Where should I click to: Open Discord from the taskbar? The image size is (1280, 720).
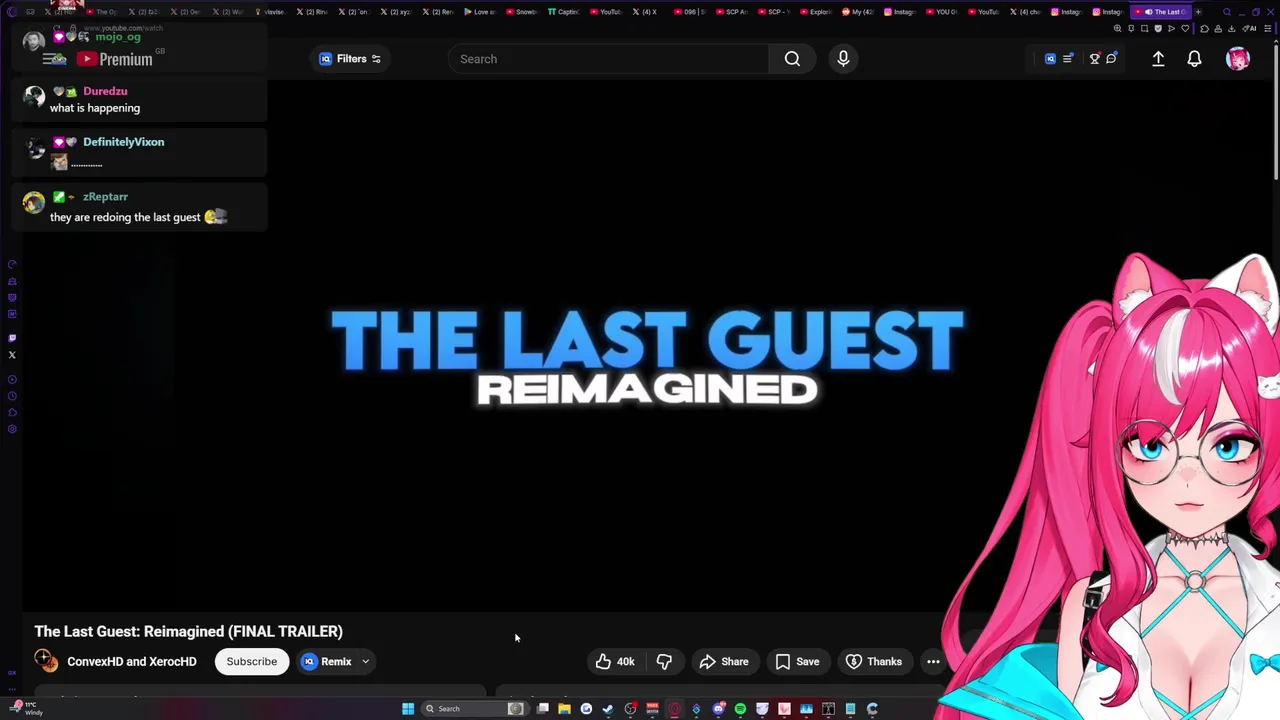[x=718, y=709]
